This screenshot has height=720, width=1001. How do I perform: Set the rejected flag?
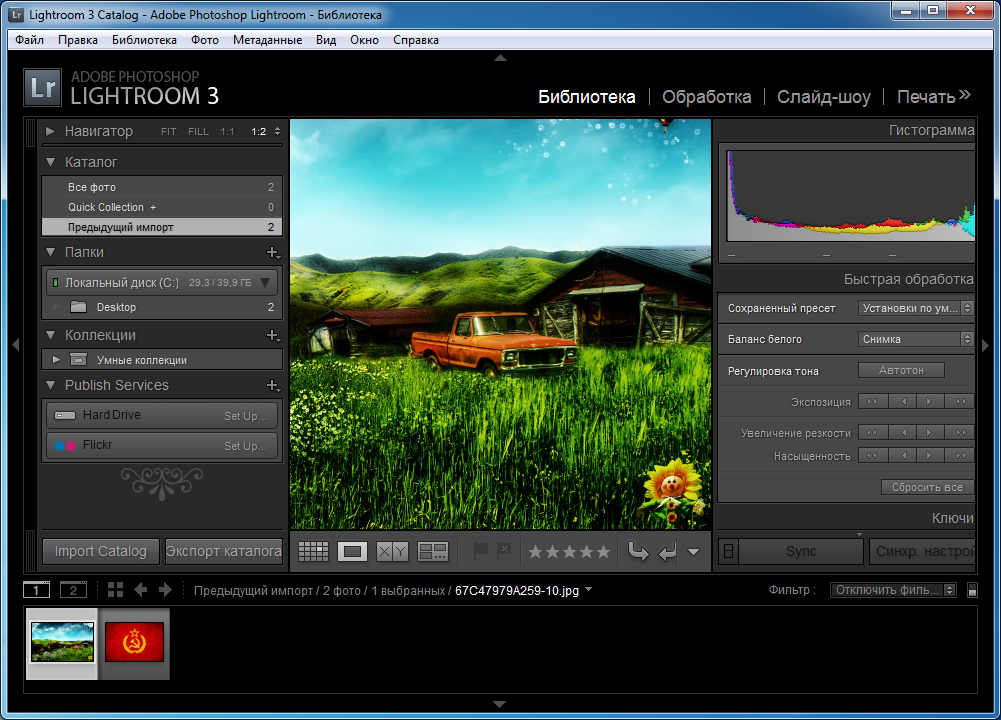(x=504, y=551)
